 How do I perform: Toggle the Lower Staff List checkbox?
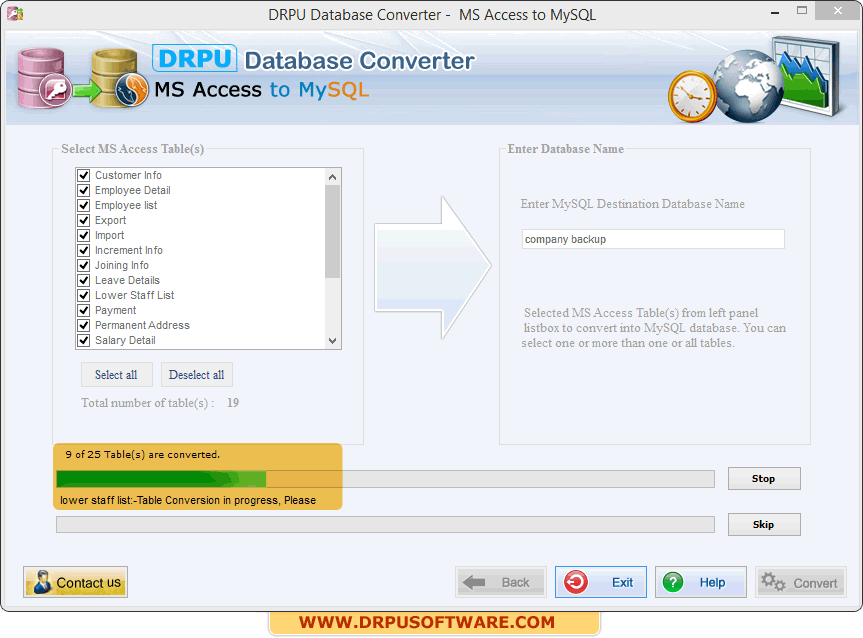coord(84,295)
